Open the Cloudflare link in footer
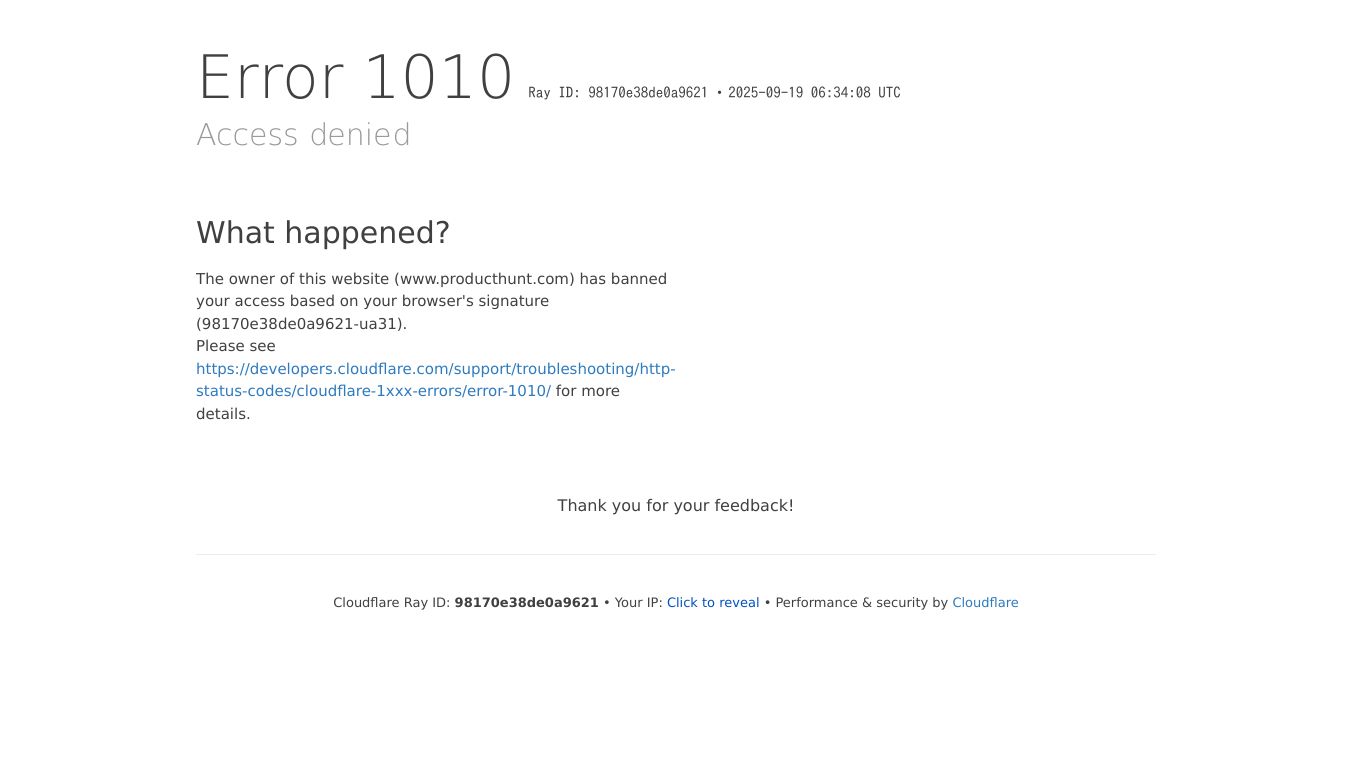The image size is (1352, 760). coord(985,603)
